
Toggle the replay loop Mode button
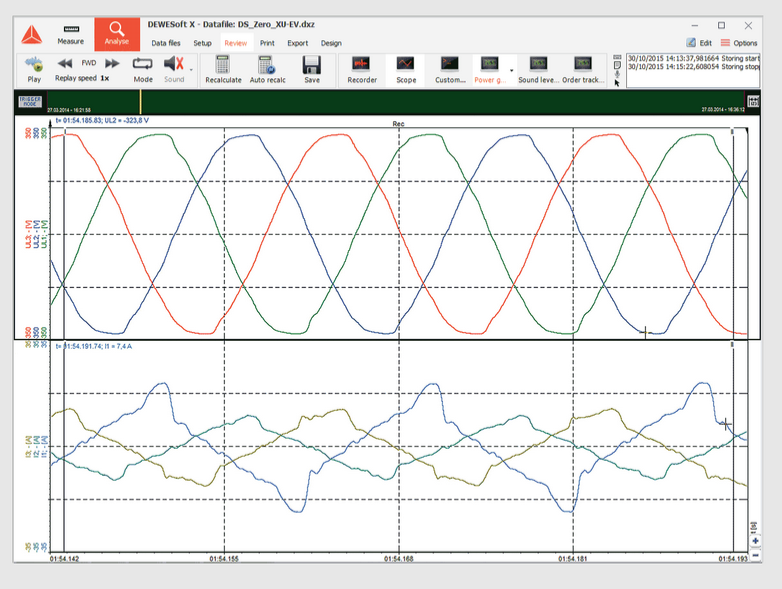point(143,65)
